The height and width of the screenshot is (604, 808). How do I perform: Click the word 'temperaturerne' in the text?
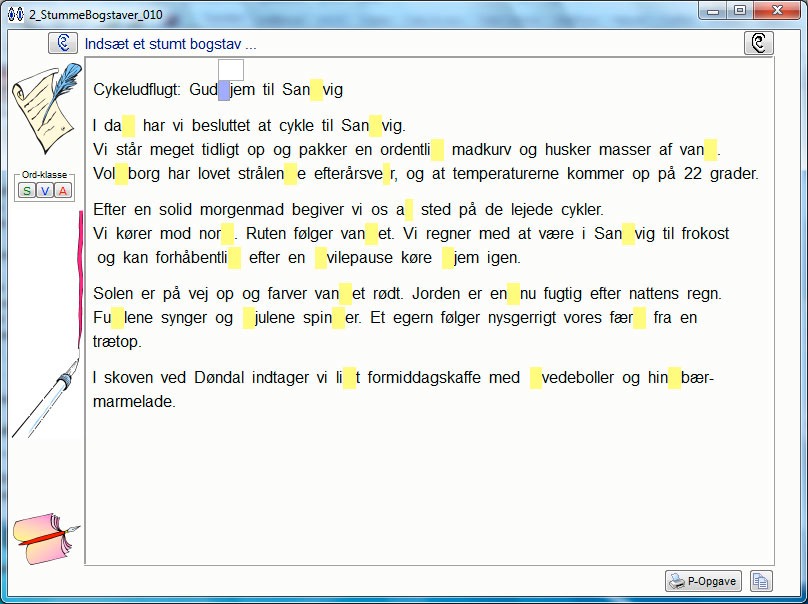tap(506, 174)
